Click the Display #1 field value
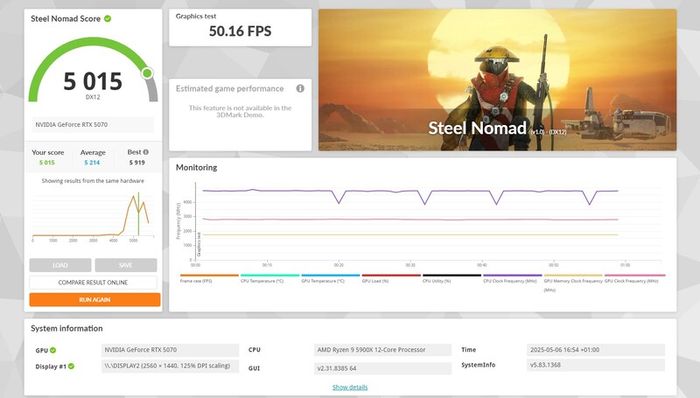 [170, 366]
